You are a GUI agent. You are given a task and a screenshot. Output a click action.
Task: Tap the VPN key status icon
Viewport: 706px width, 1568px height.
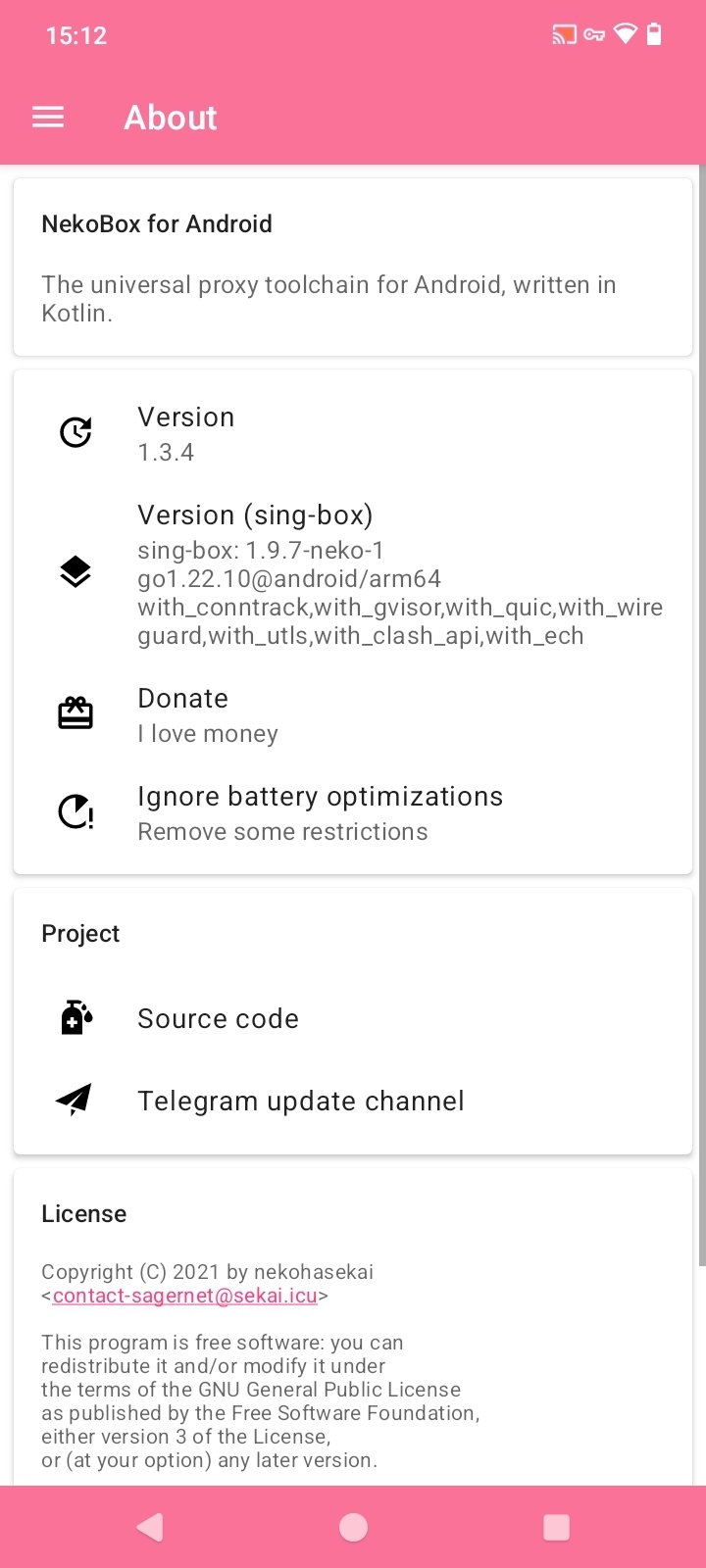(594, 35)
